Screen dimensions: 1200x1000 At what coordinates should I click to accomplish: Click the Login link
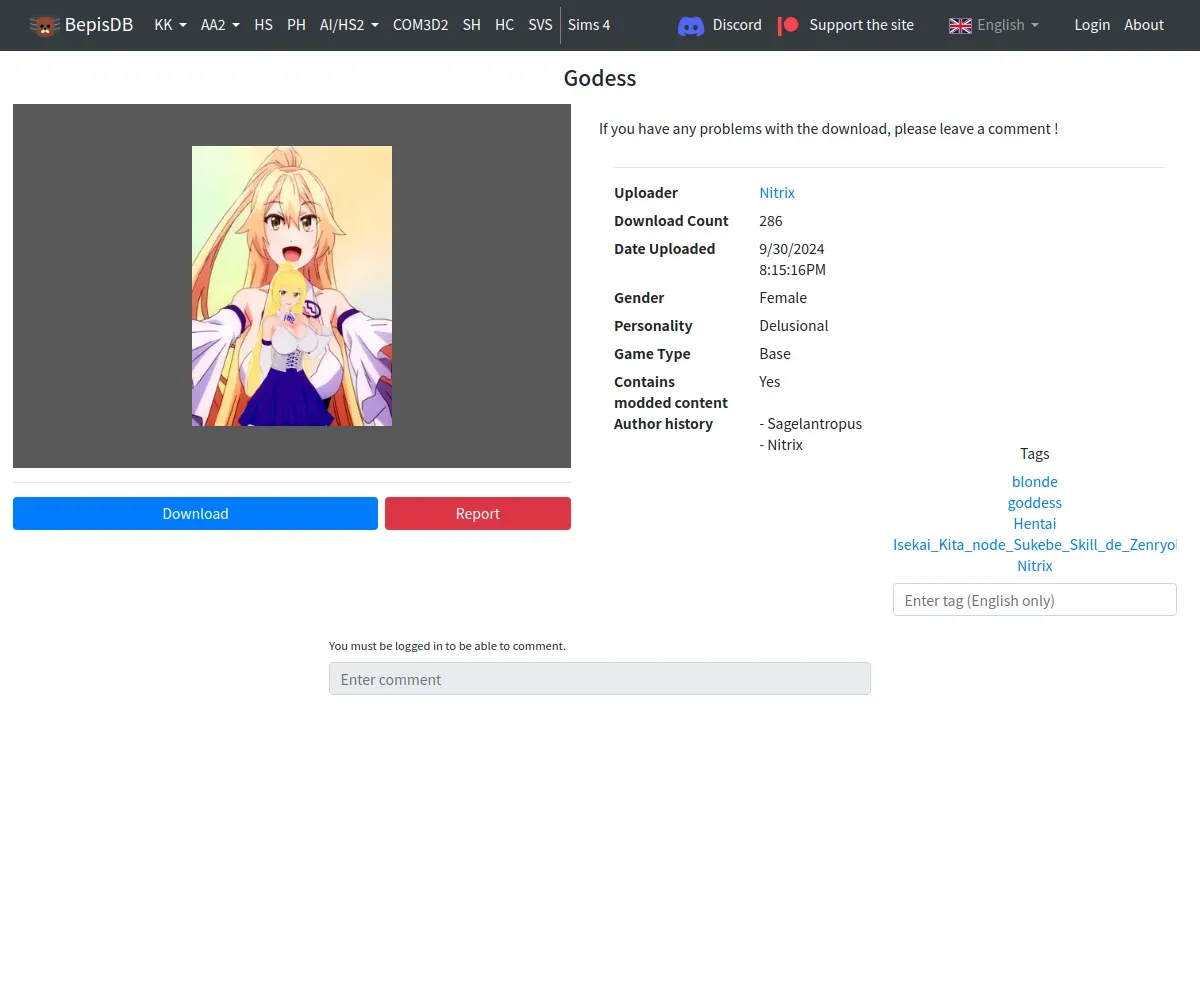pos(1092,25)
